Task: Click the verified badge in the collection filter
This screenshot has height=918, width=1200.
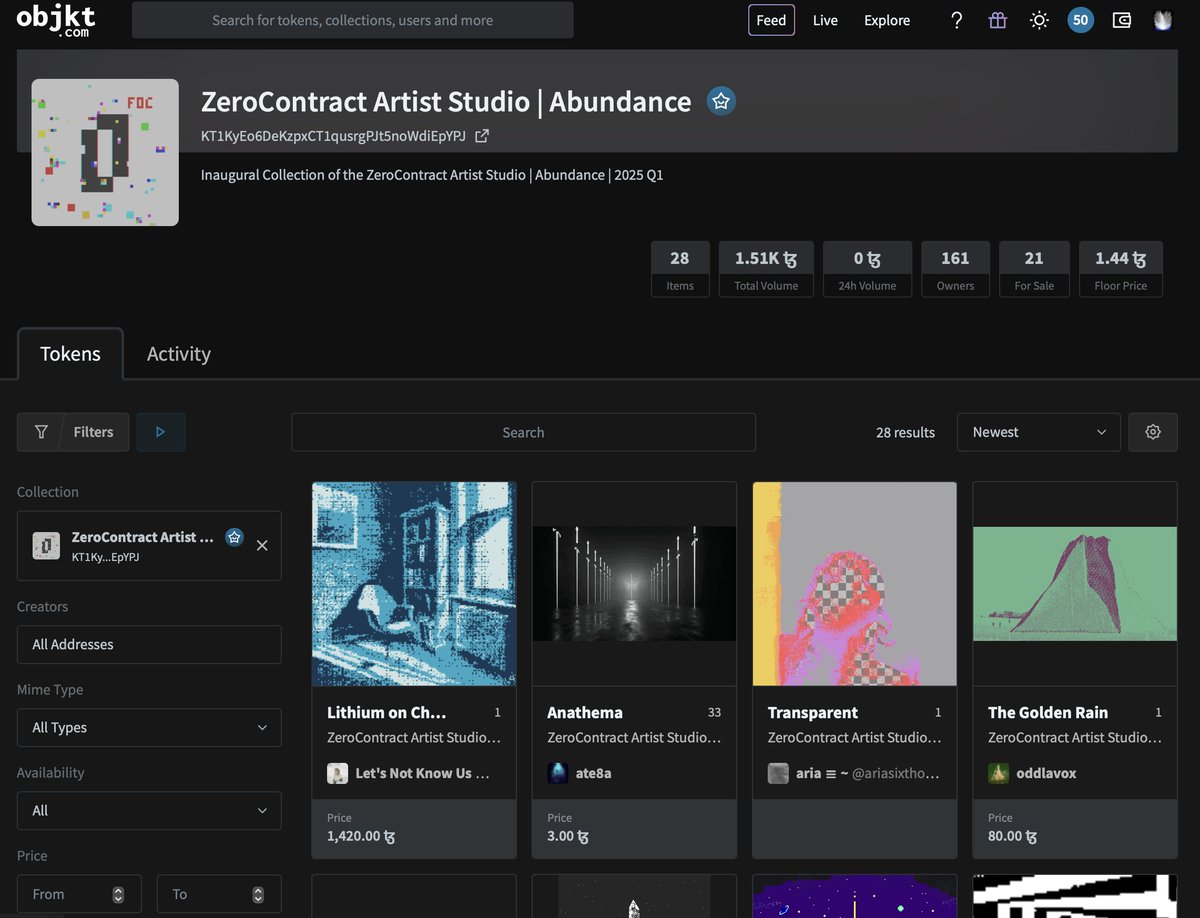Action: [234, 537]
